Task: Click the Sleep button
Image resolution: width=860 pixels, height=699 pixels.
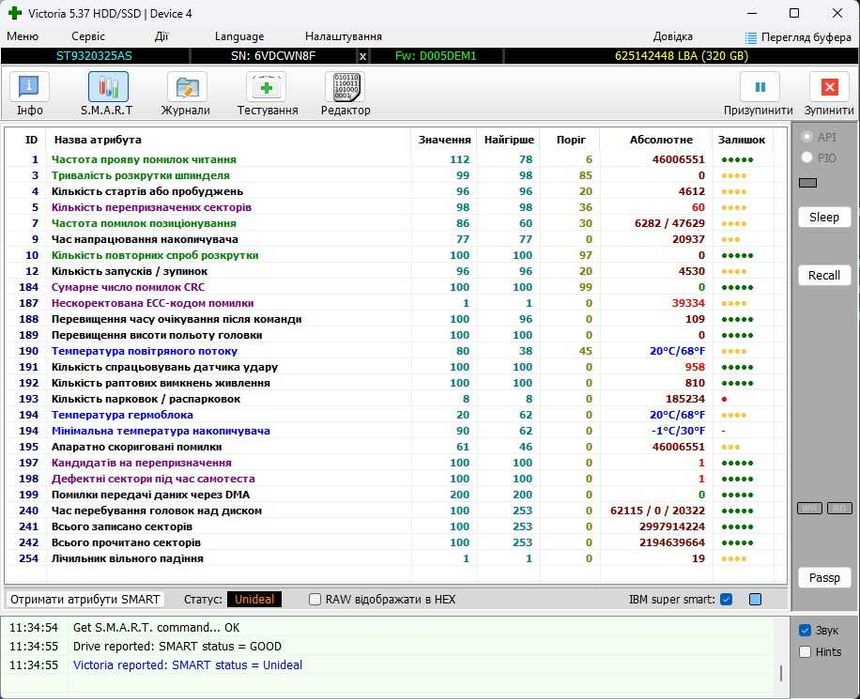Action: [824, 217]
